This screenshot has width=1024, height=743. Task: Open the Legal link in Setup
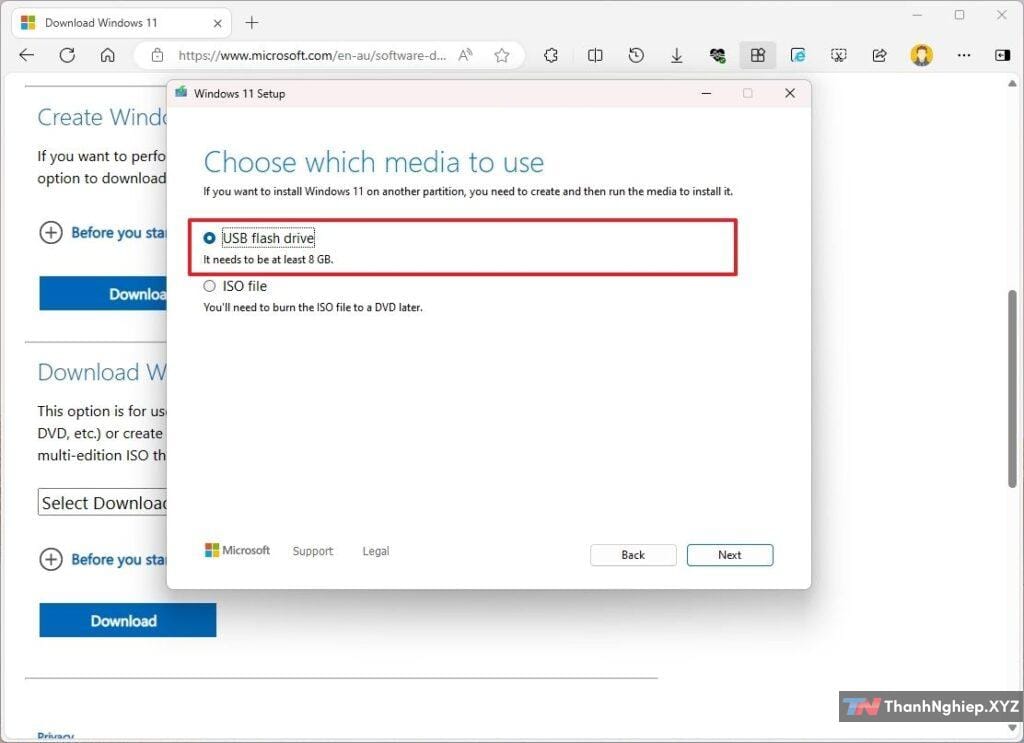point(376,551)
